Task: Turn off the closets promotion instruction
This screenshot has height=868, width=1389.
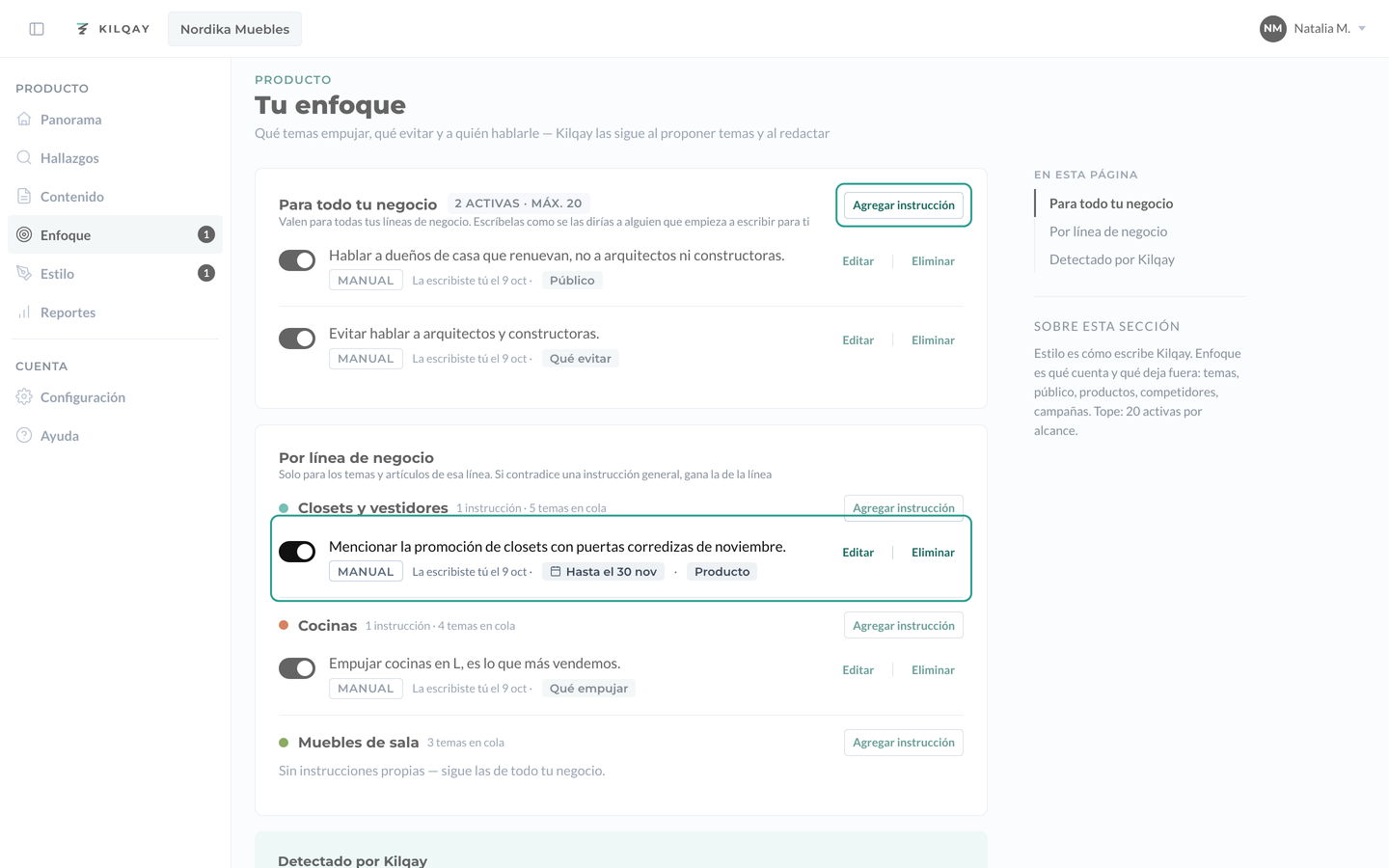Action: coord(297,552)
